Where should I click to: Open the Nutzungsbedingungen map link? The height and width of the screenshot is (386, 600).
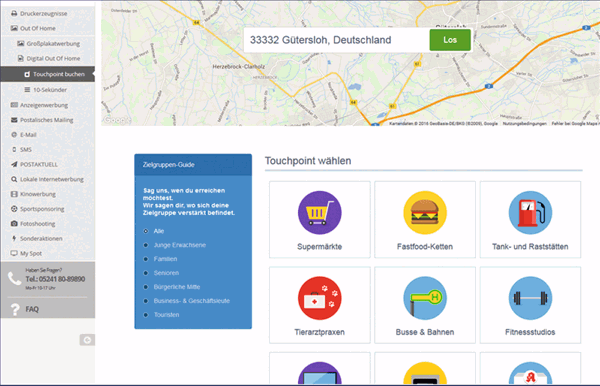[524, 124]
